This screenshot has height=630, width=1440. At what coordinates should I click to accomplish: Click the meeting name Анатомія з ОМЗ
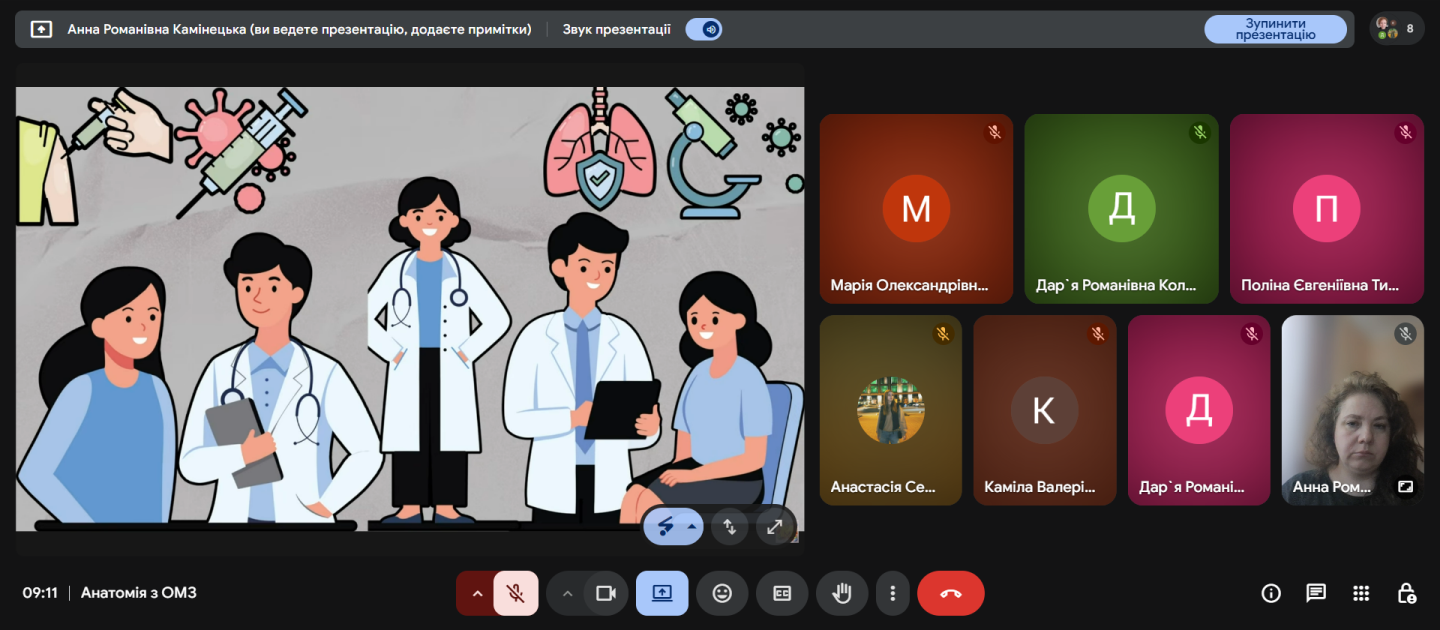point(139,593)
